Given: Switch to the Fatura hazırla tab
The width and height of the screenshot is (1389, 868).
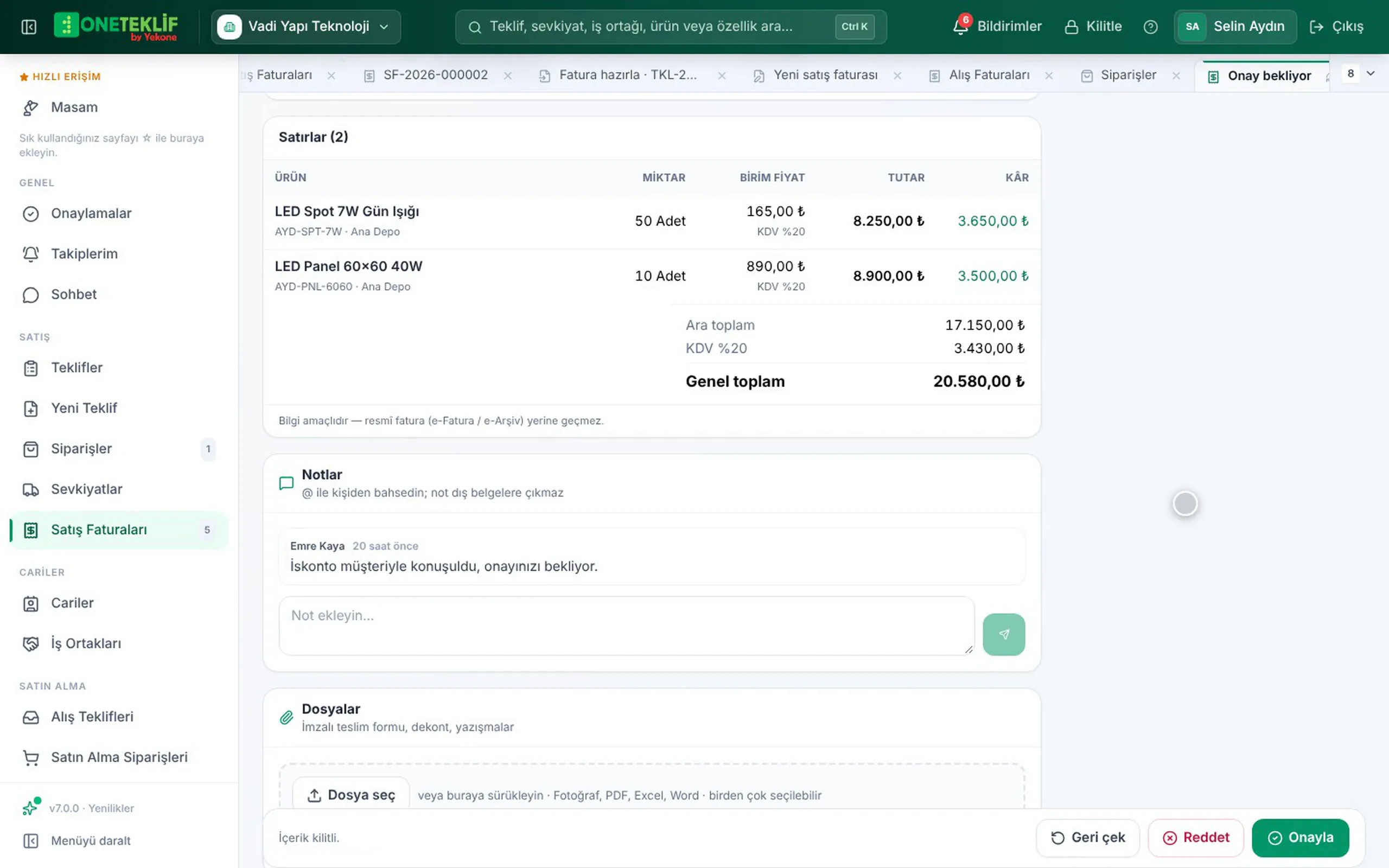Looking at the screenshot, I should tap(627, 75).
